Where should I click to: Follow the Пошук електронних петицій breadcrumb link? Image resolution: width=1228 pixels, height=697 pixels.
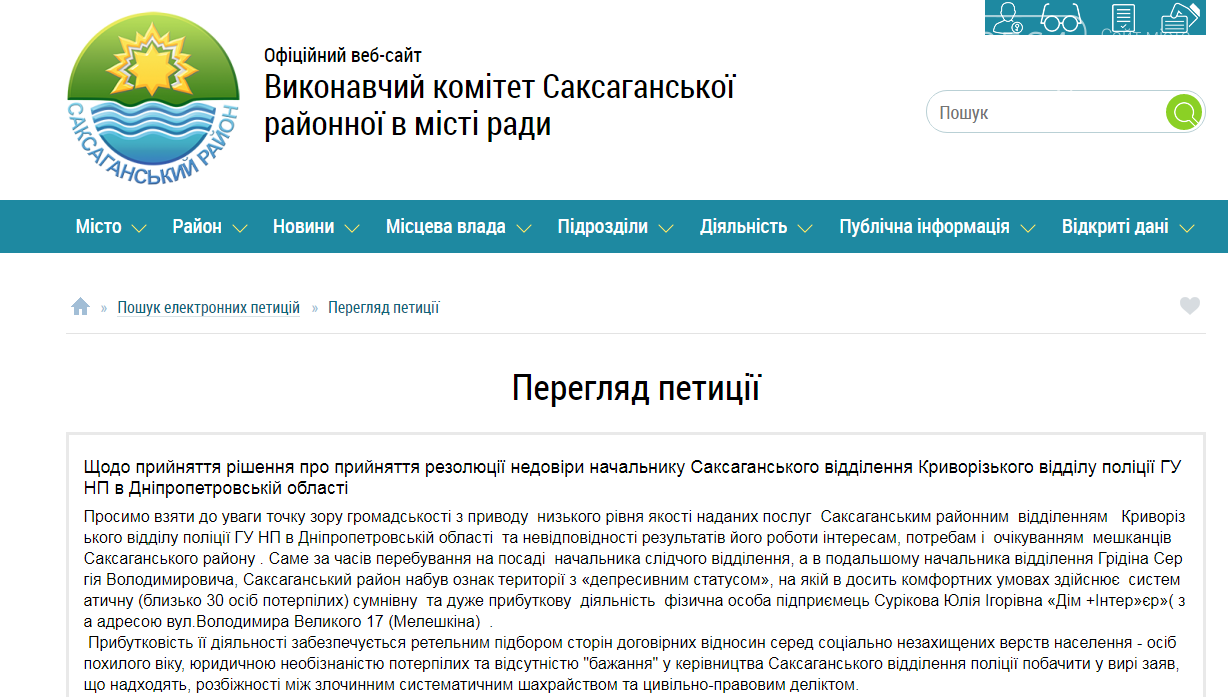209,307
